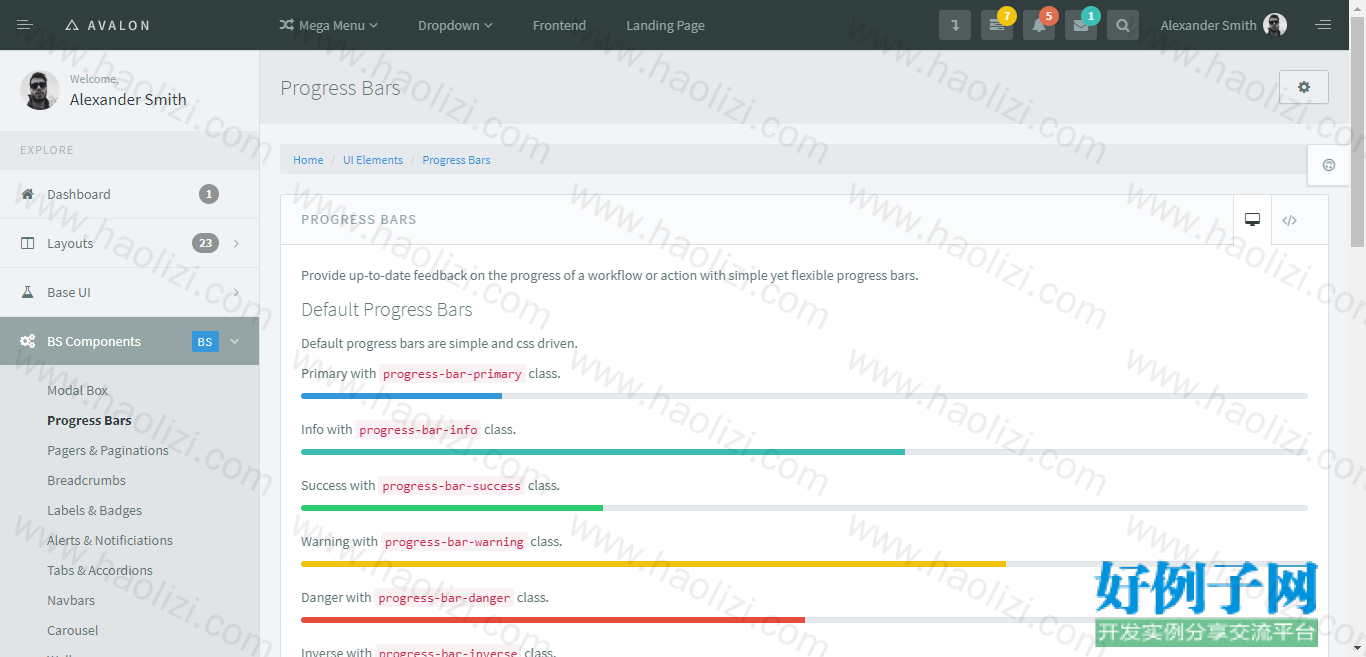Image resolution: width=1366 pixels, height=657 pixels.
Task: Click the sidebar profile picture
Action: coord(39,90)
